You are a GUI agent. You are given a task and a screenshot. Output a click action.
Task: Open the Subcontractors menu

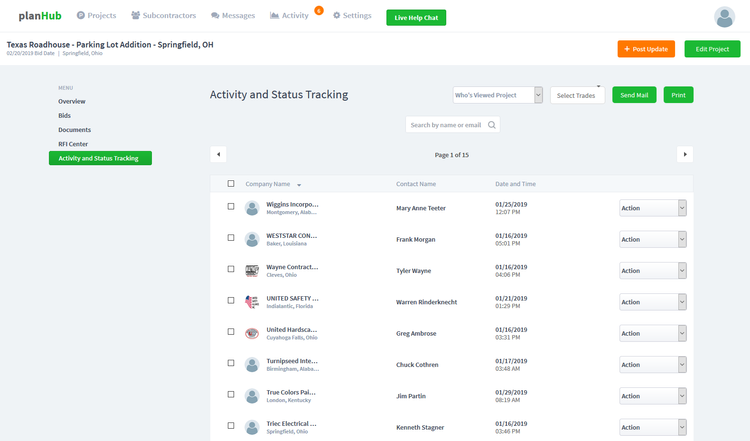click(x=161, y=16)
